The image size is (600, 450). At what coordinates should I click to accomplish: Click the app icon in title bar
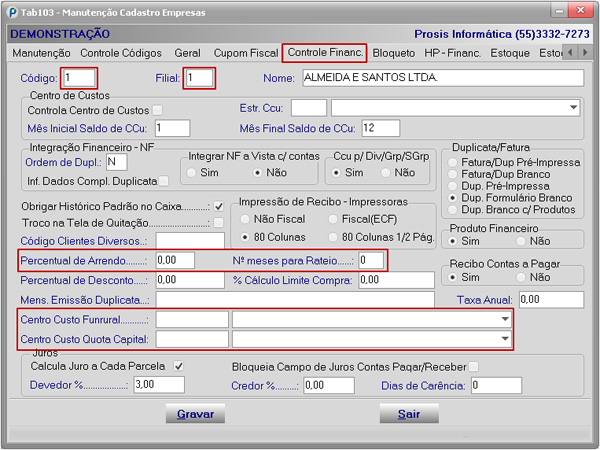pyautogui.click(x=13, y=12)
